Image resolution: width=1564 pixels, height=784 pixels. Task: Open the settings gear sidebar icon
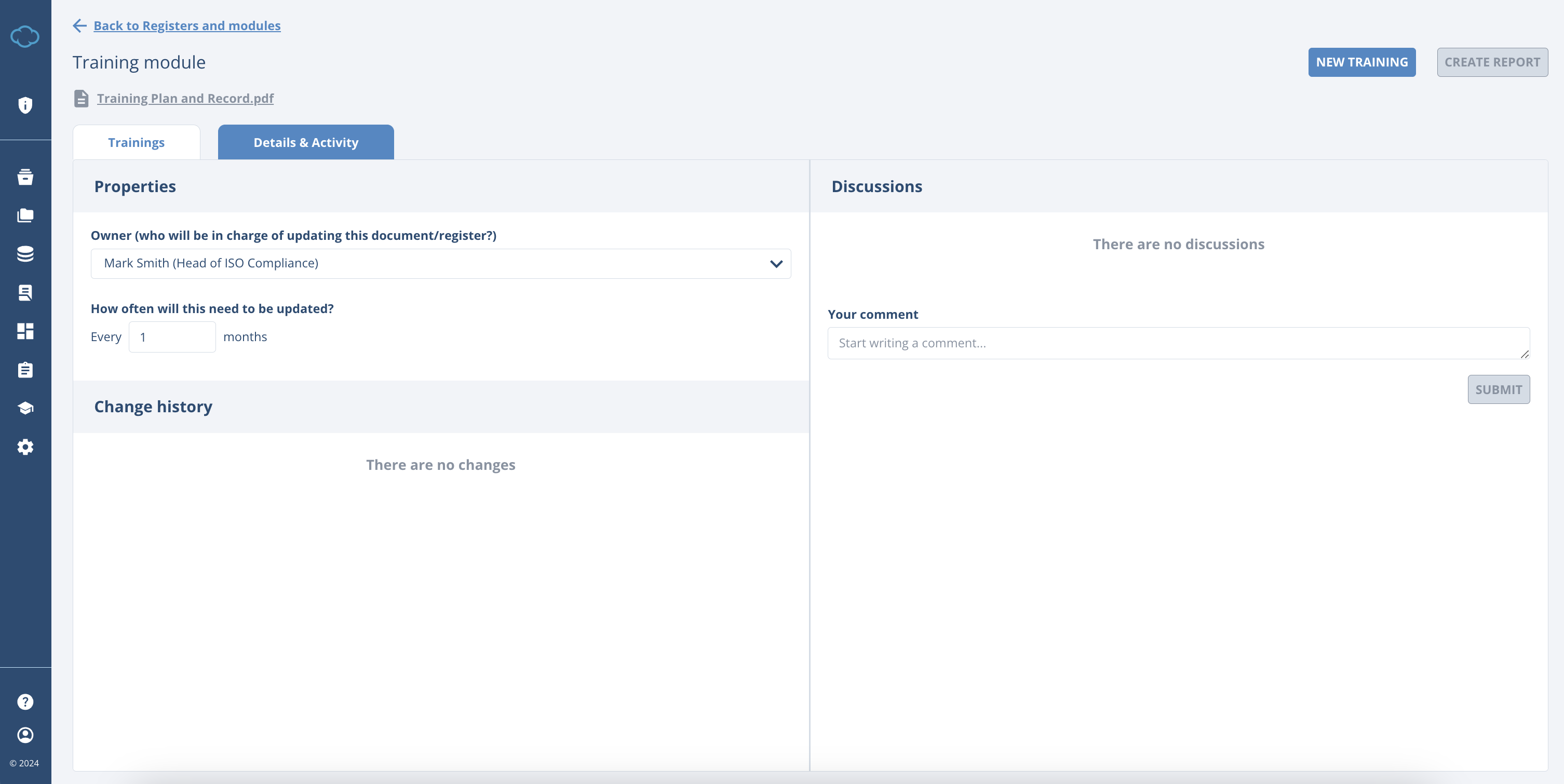tap(25, 447)
